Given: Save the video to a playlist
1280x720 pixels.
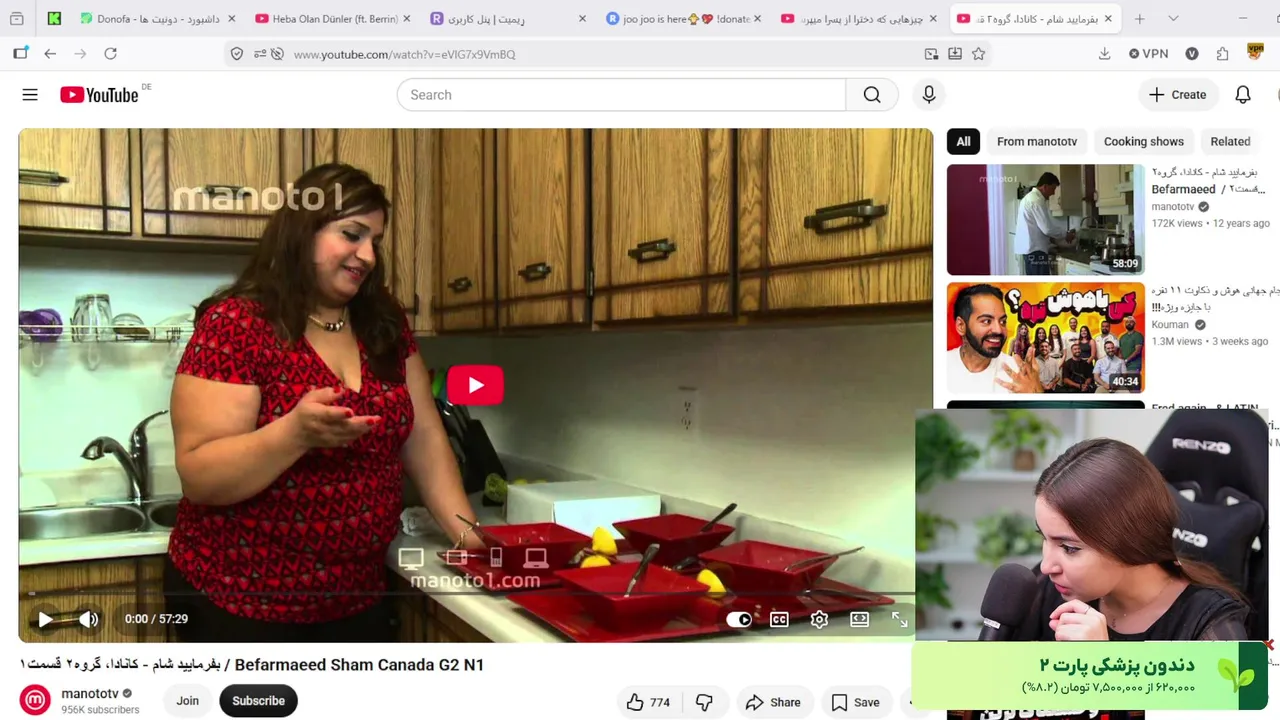Looking at the screenshot, I should (855, 702).
